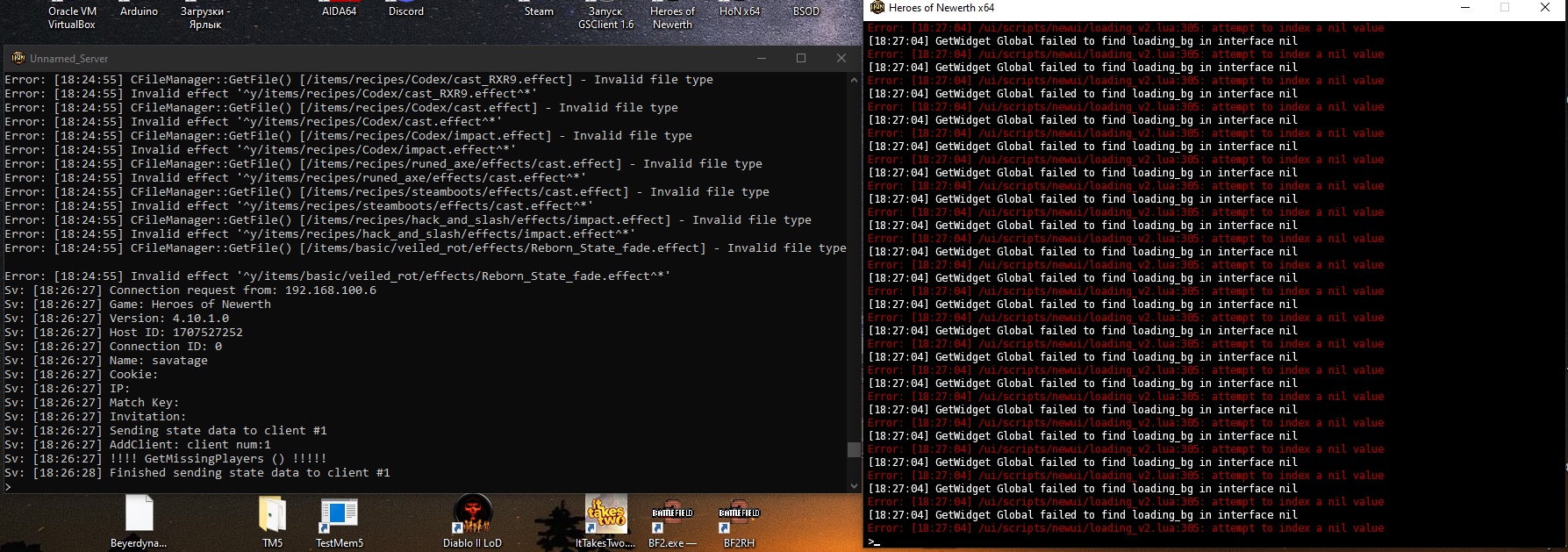
Task: Focus the Unnamed_Server command prompt line
Action: (x=426, y=487)
